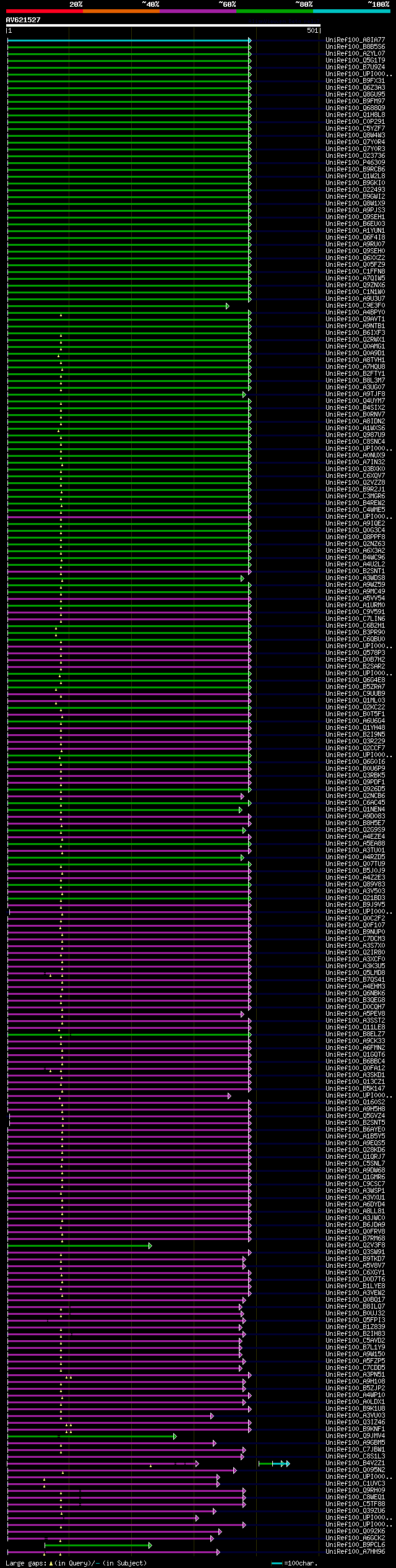Select hit label UniRef100_A1YUN1
The image size is (396, 1568).
pos(355,231)
